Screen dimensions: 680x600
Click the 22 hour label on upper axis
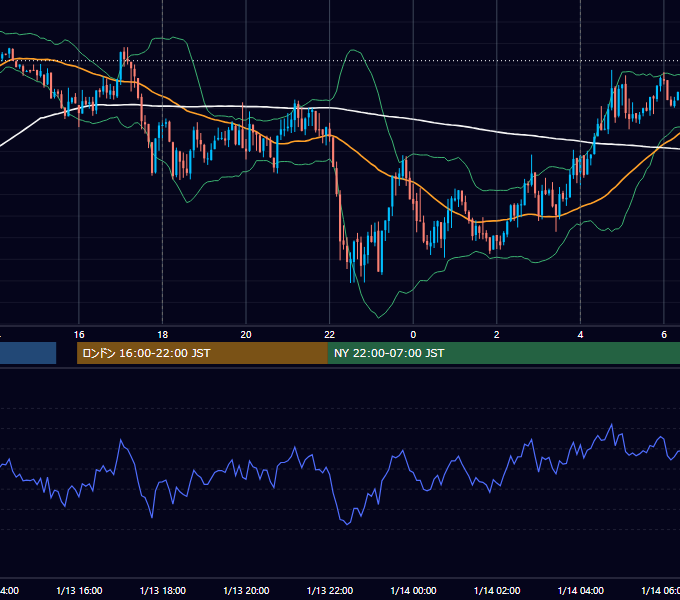330,334
